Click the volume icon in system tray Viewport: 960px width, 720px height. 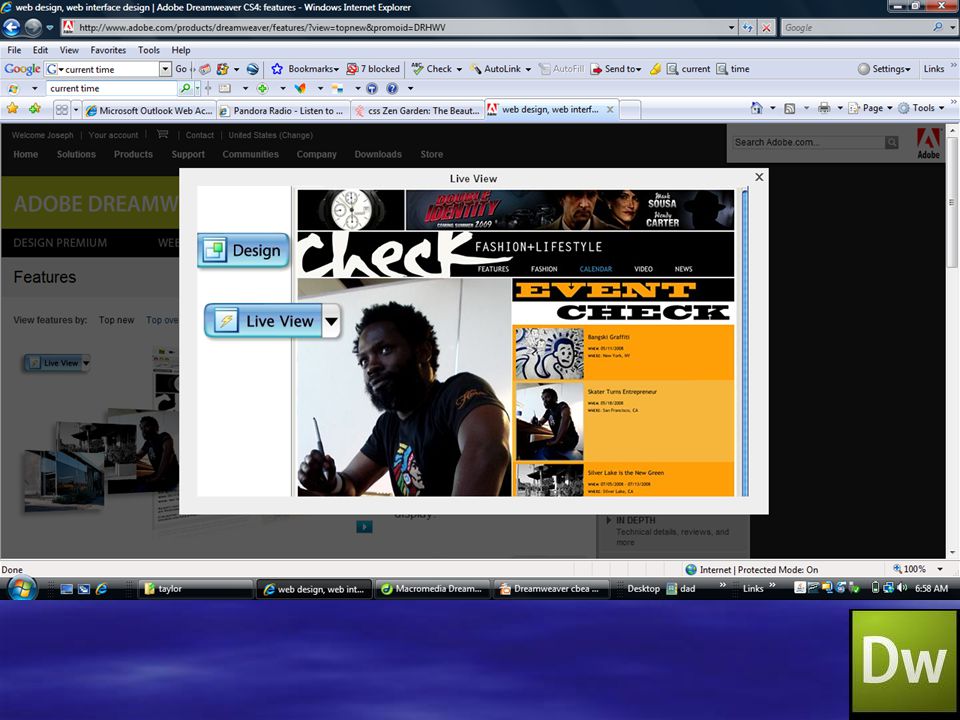(x=901, y=588)
